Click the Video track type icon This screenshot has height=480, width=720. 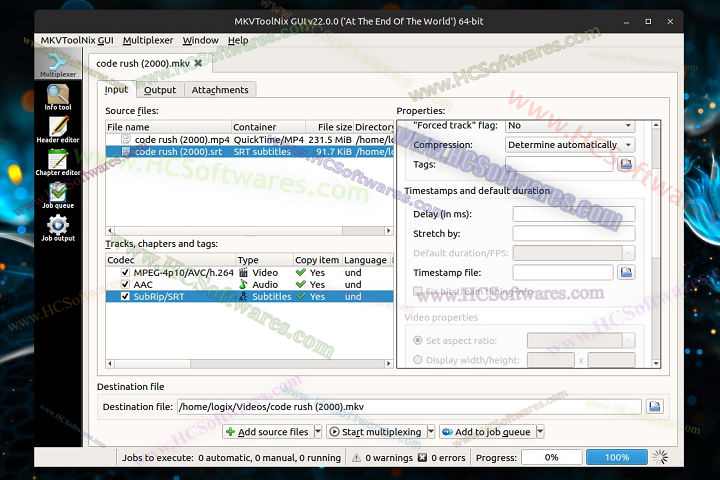[x=243, y=272]
